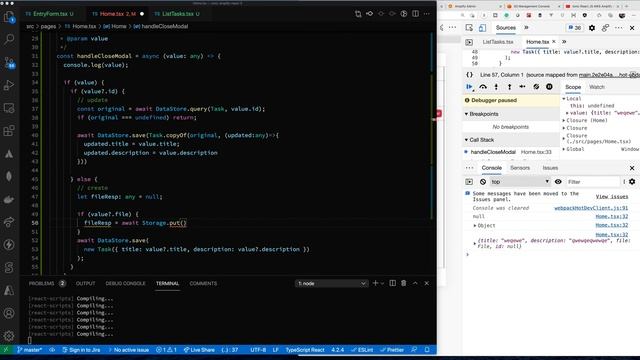The height and width of the screenshot is (360, 640).
Task: Open the Sensors drawer tab
Action: point(520,168)
